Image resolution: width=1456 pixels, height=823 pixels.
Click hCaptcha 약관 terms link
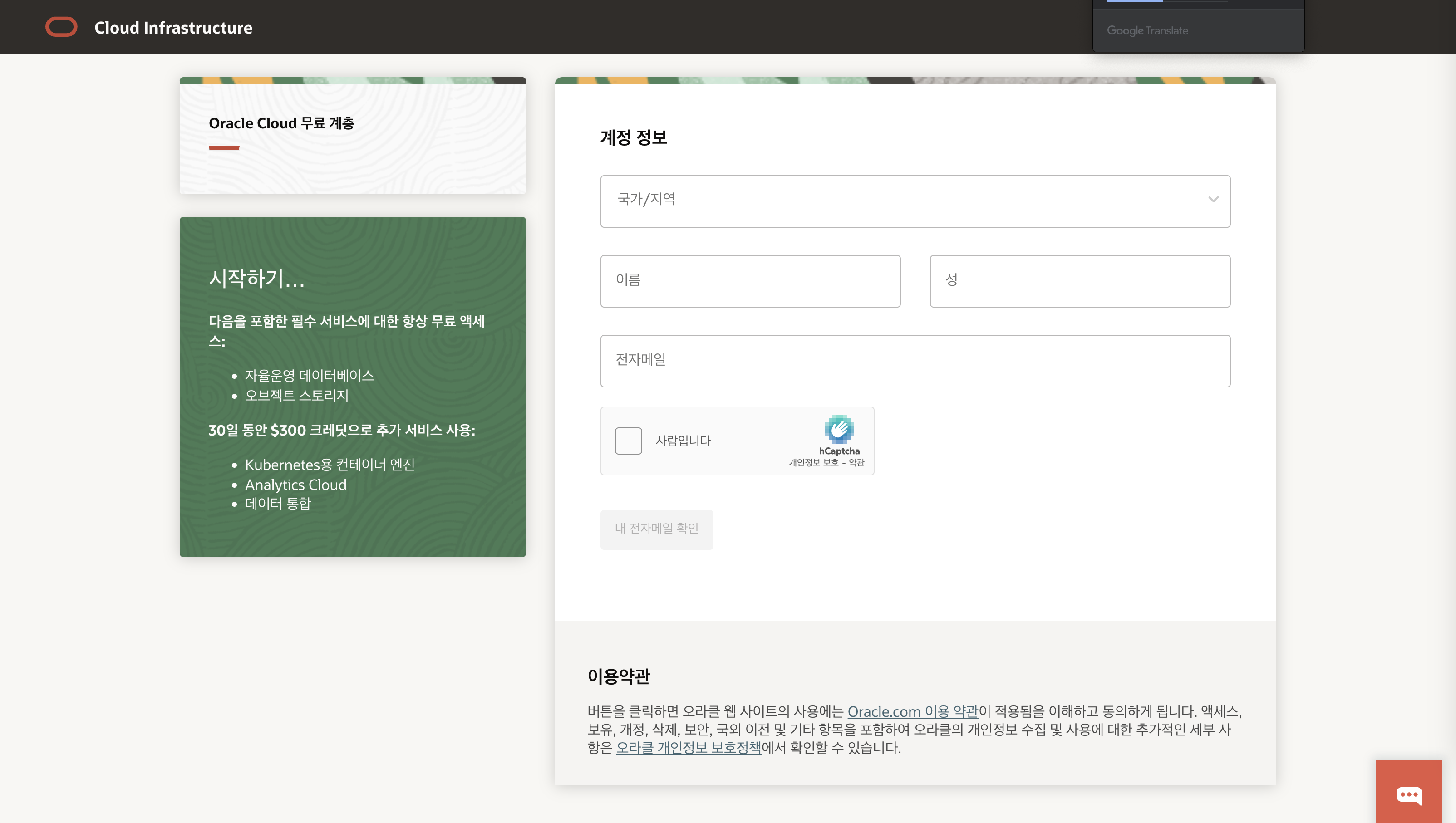856,462
